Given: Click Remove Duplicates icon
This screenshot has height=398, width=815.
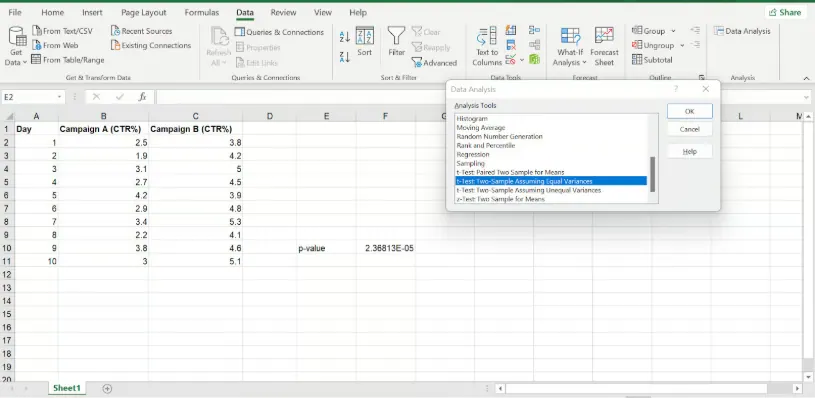Looking at the screenshot, I should coord(511,45).
